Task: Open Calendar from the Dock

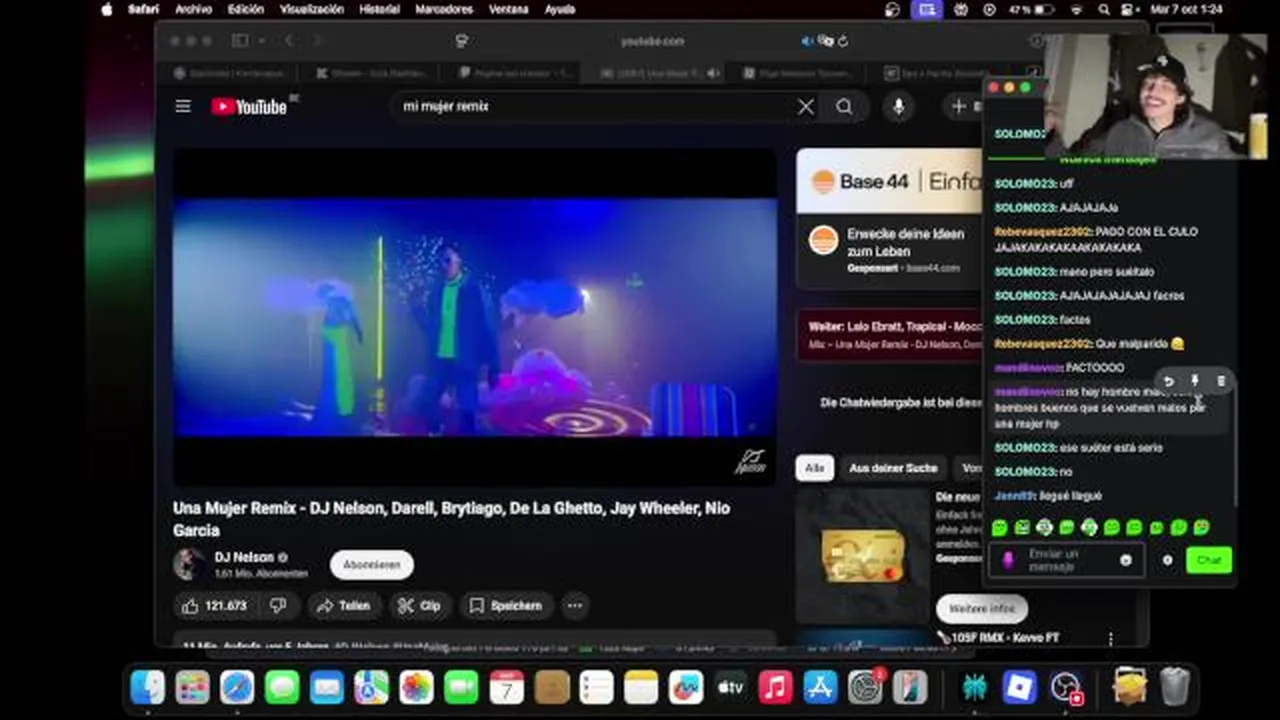Action: click(x=507, y=688)
